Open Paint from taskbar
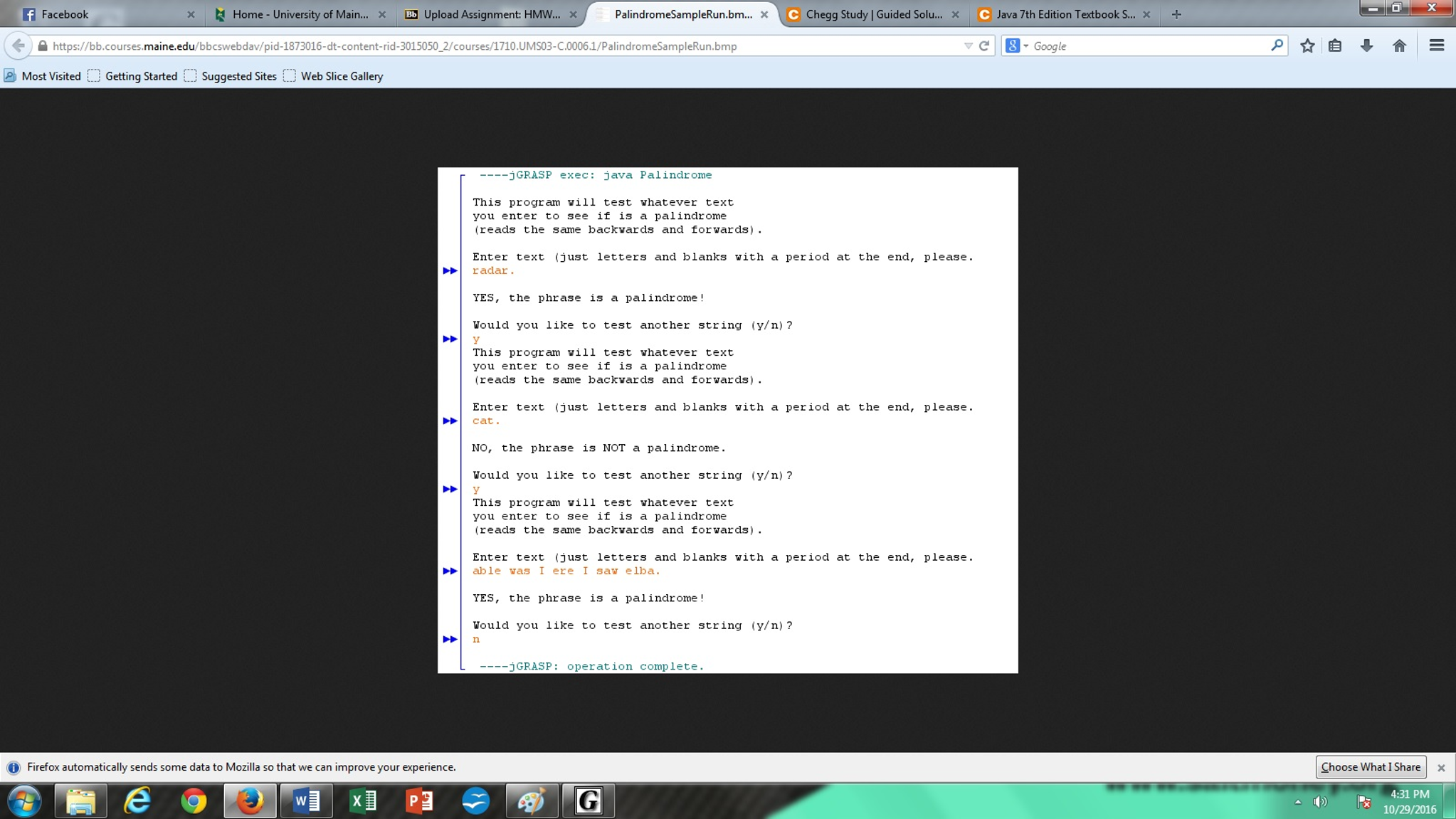The height and width of the screenshot is (819, 1456). [x=532, y=801]
